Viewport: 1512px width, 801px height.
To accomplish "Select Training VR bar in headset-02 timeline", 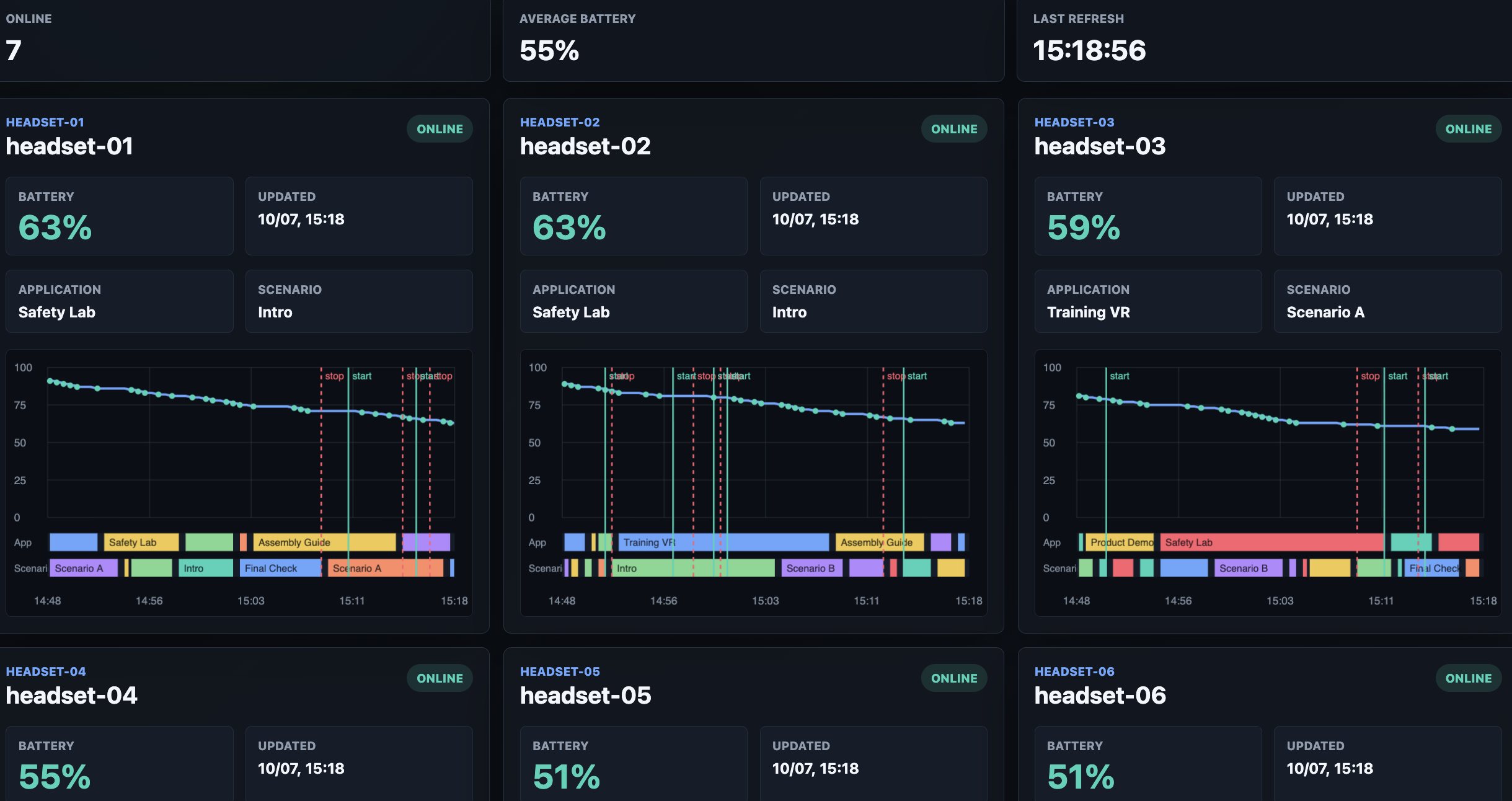I will tap(723, 542).
